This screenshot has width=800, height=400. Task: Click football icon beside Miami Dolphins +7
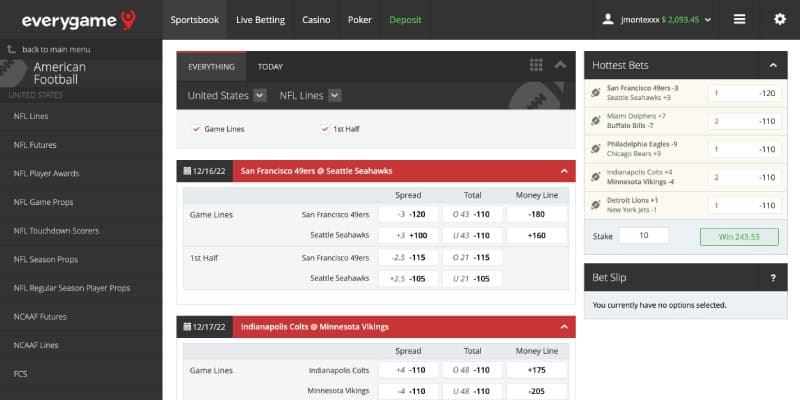click(x=595, y=121)
